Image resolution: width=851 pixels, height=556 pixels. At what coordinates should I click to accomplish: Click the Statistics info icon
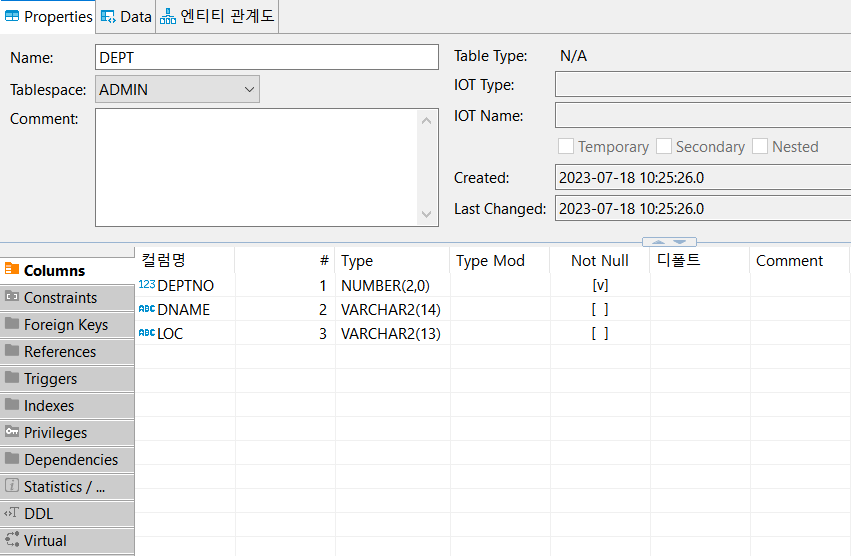click(11, 485)
